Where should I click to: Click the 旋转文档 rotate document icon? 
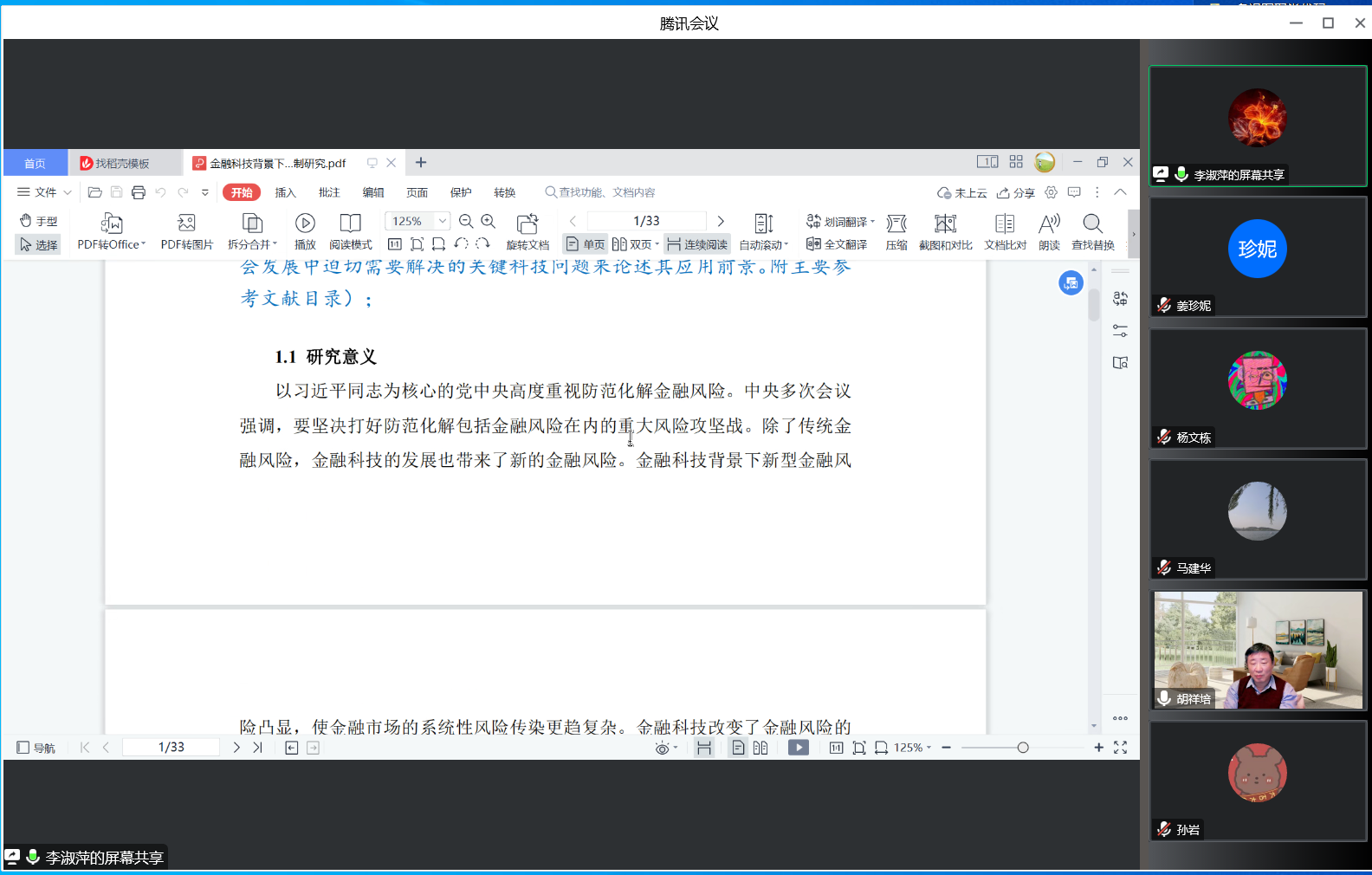(x=527, y=224)
